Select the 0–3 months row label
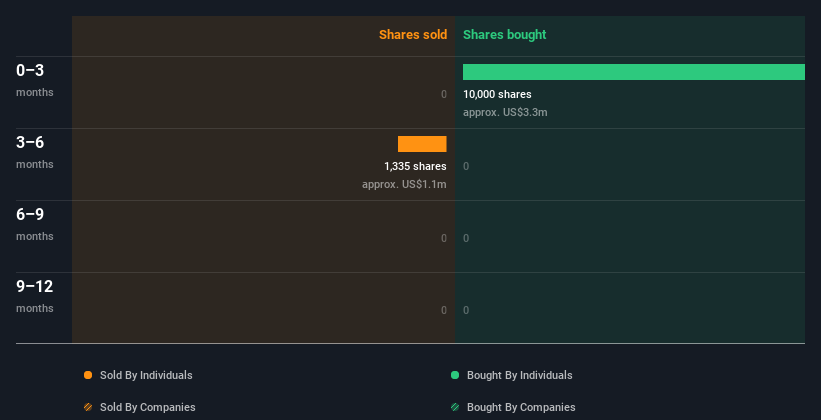 (35, 80)
